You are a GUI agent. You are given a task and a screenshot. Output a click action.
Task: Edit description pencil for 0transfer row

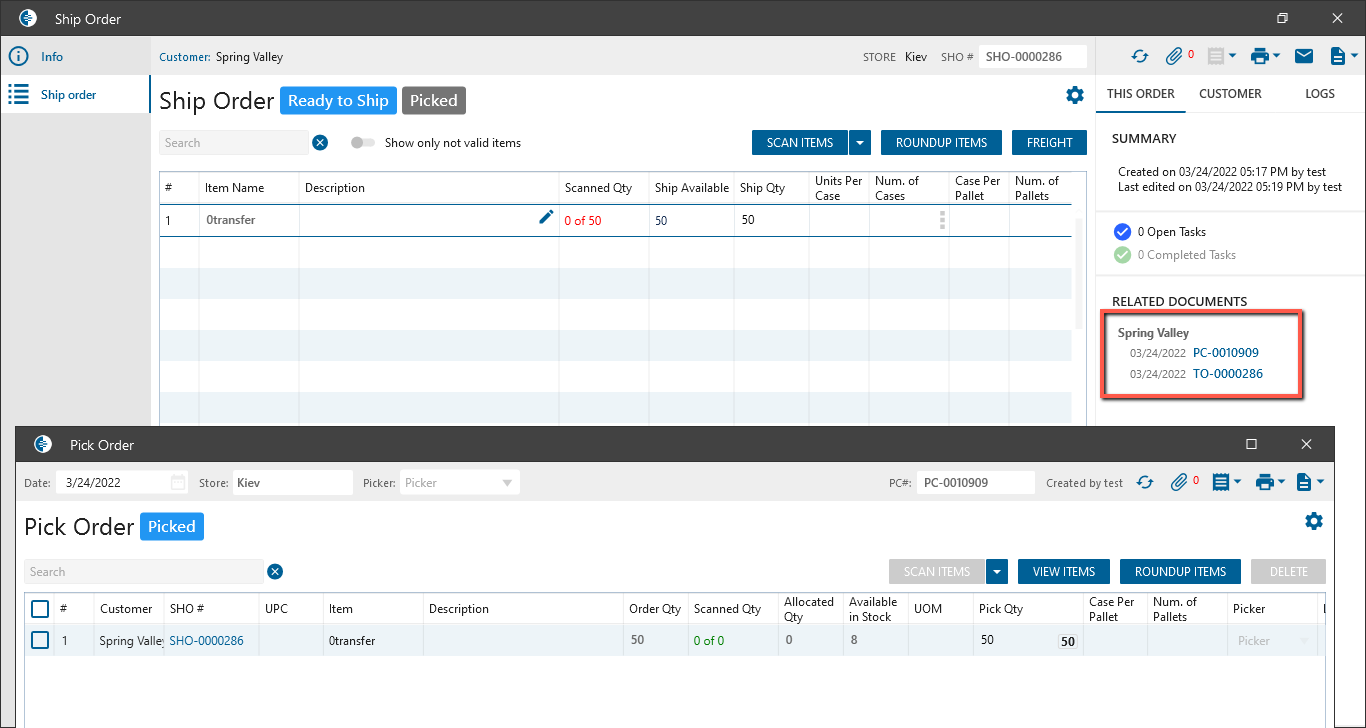(546, 217)
